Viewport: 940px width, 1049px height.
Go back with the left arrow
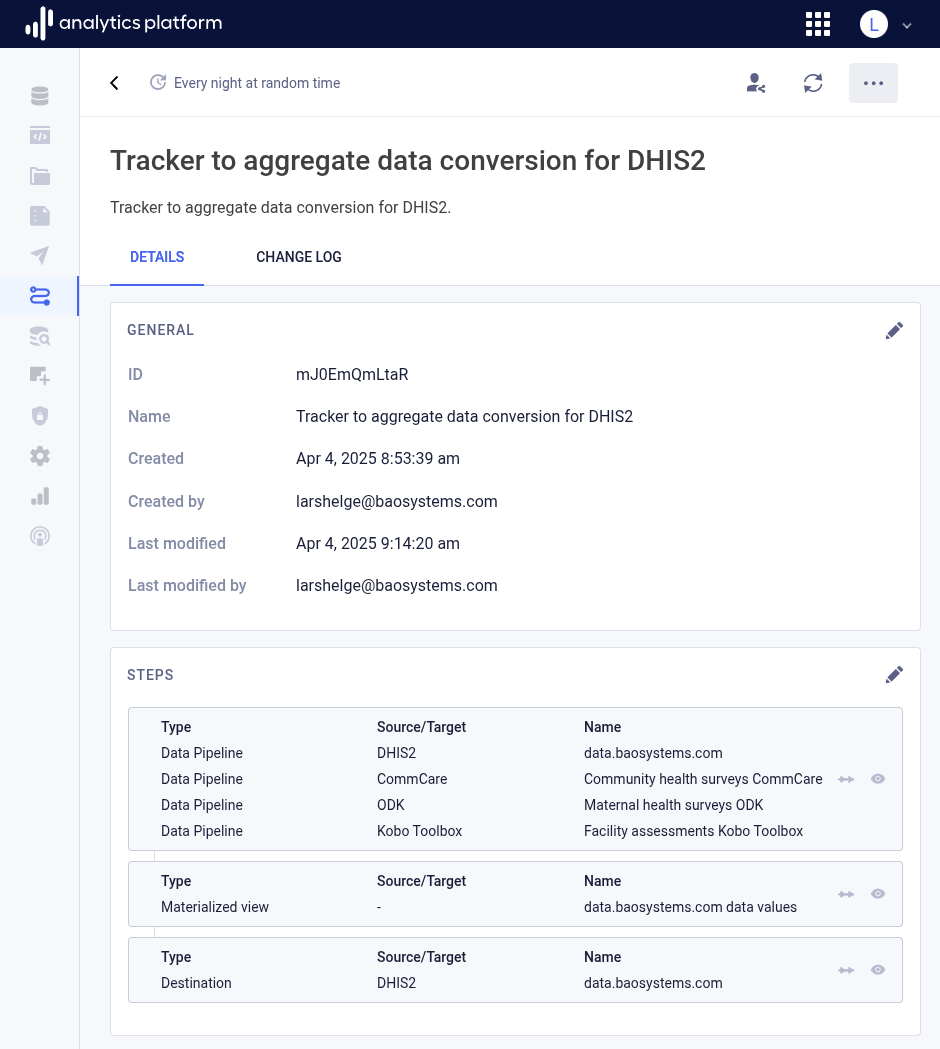pos(114,83)
